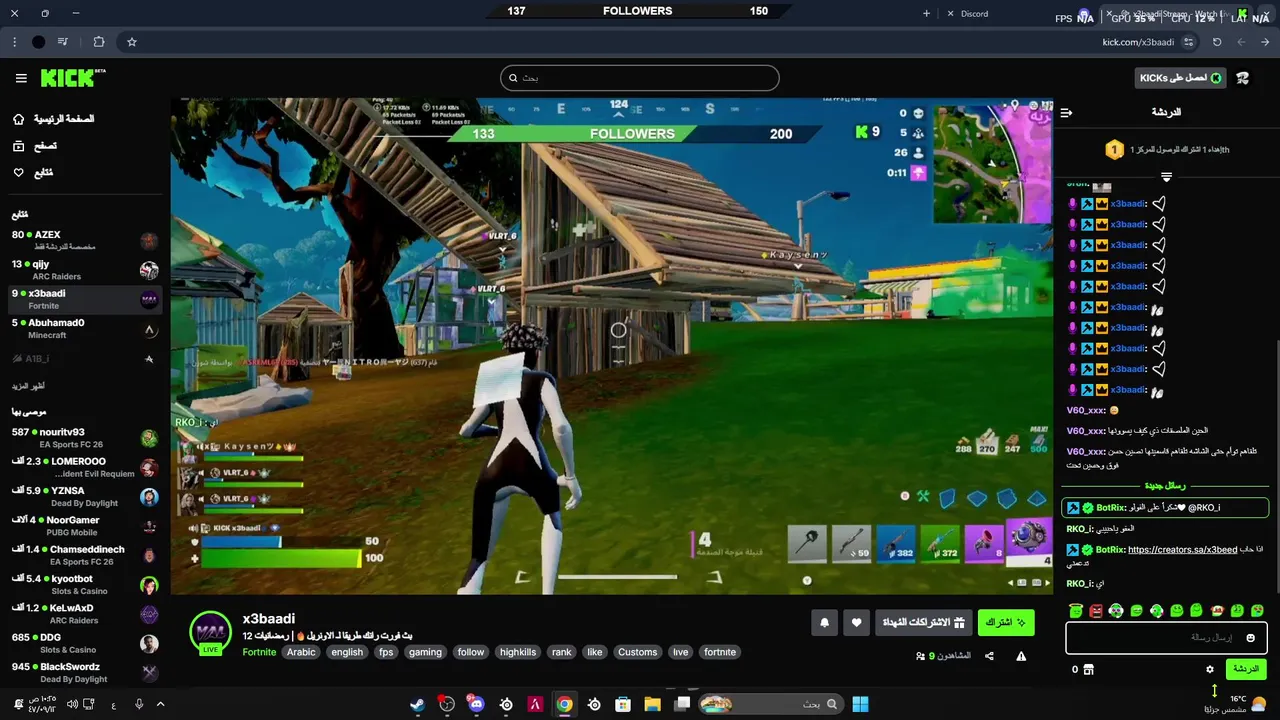Open Steam from the taskbar
1280x720 pixels.
(x=417, y=704)
